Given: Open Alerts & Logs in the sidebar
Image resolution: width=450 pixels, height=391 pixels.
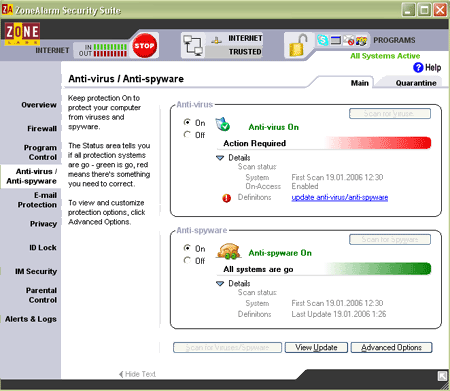Looking at the screenshot, I should (x=31, y=319).
